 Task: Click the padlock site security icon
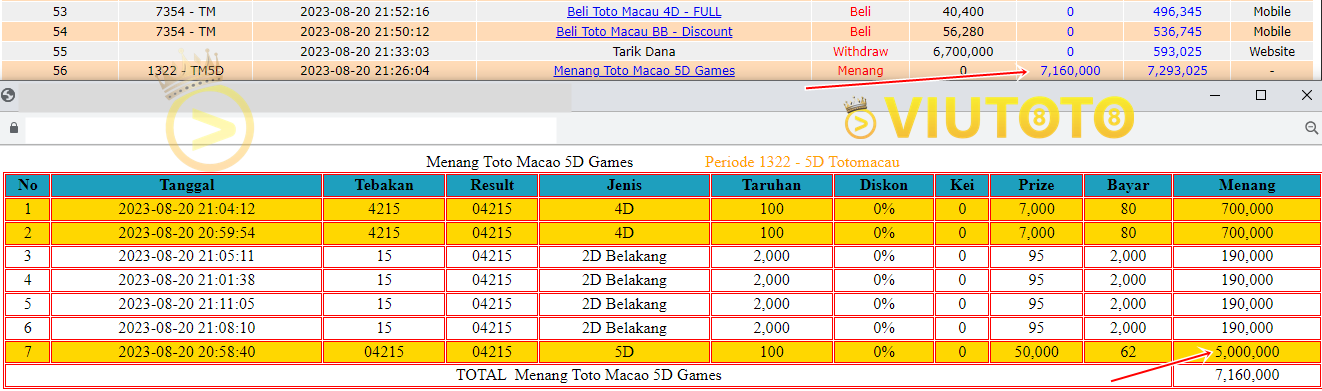13,128
